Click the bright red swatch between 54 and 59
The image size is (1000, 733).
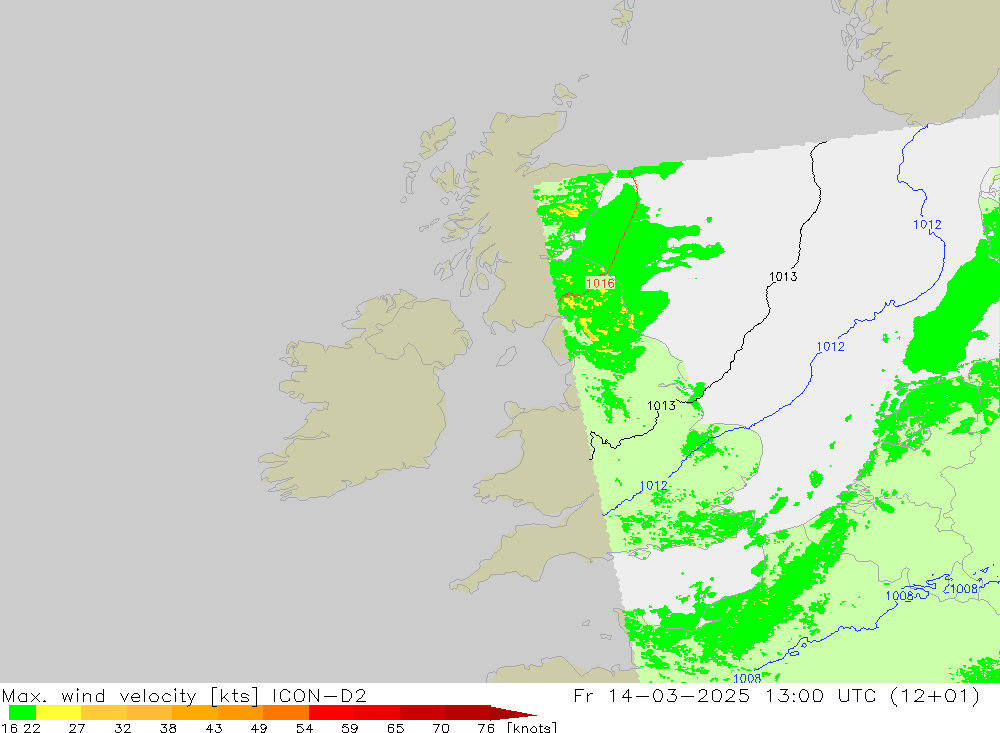pos(331,713)
